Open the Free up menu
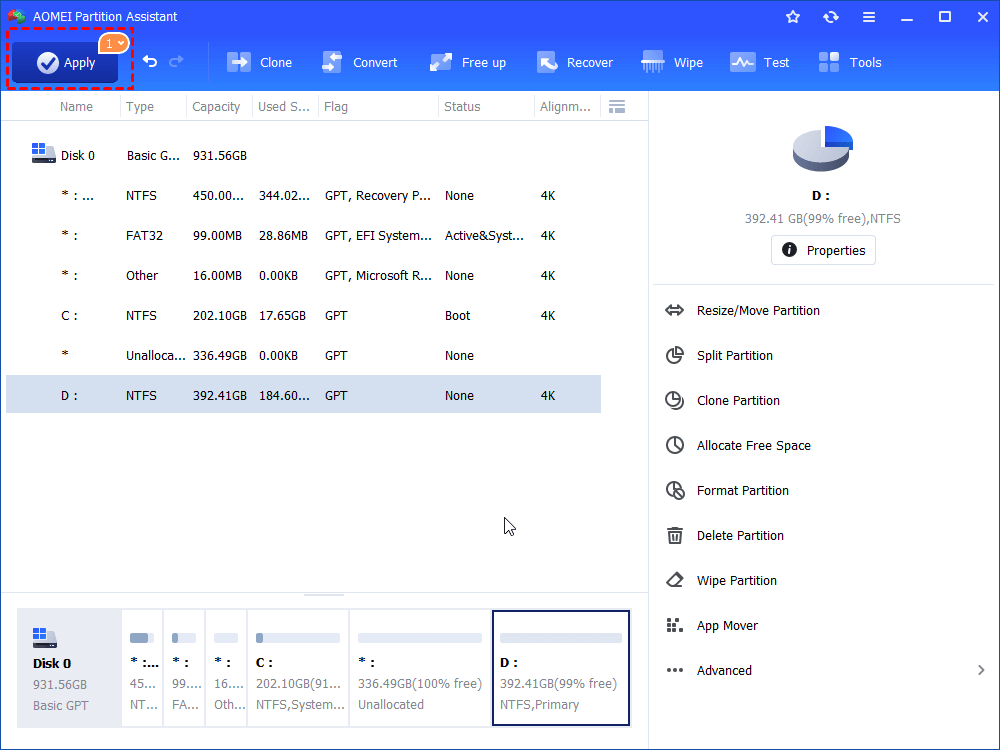Viewport: 1000px width, 750px height. click(467, 62)
